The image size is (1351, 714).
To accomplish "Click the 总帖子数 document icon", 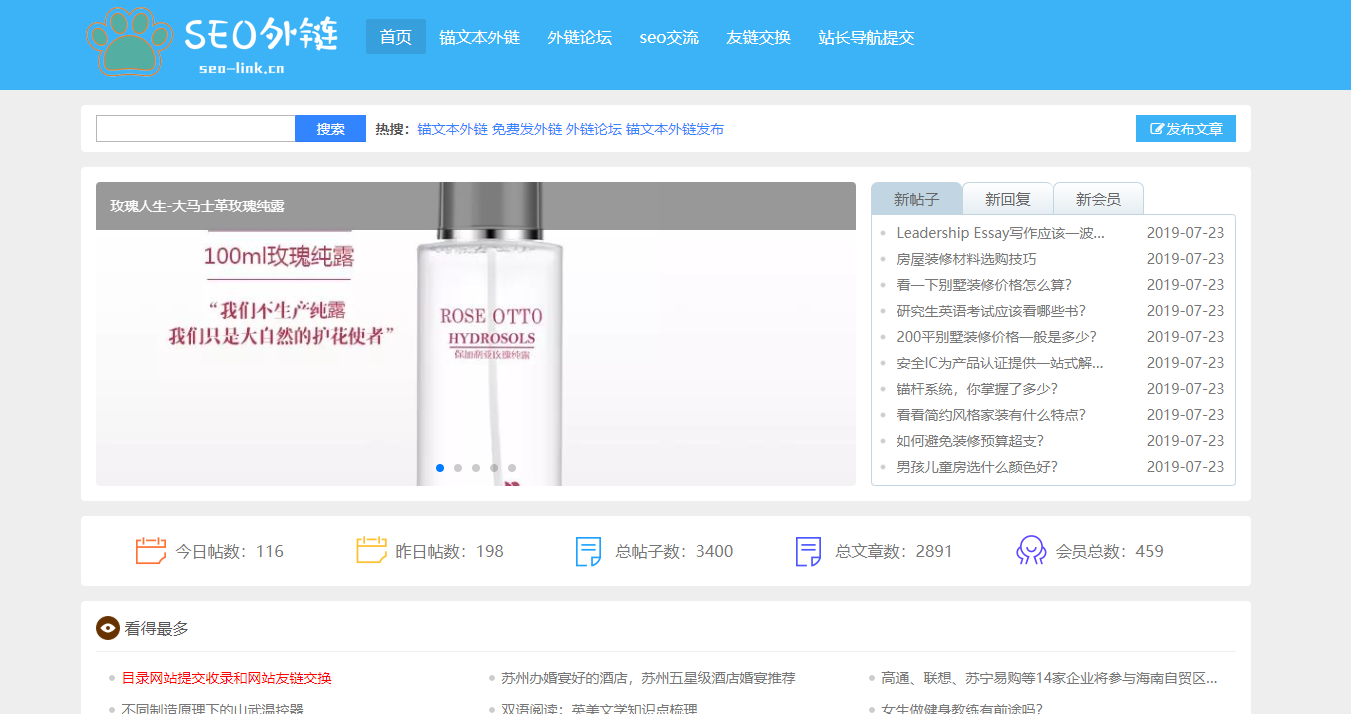I will pyautogui.click(x=589, y=551).
